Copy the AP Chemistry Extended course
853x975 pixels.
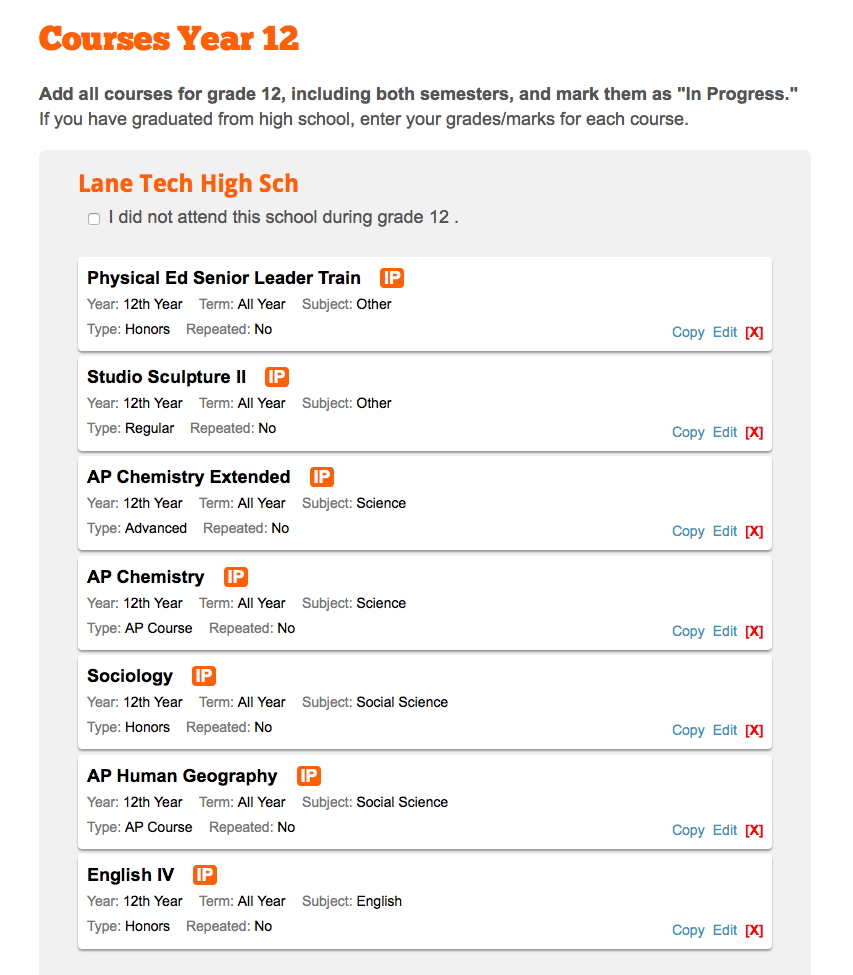tap(688, 532)
